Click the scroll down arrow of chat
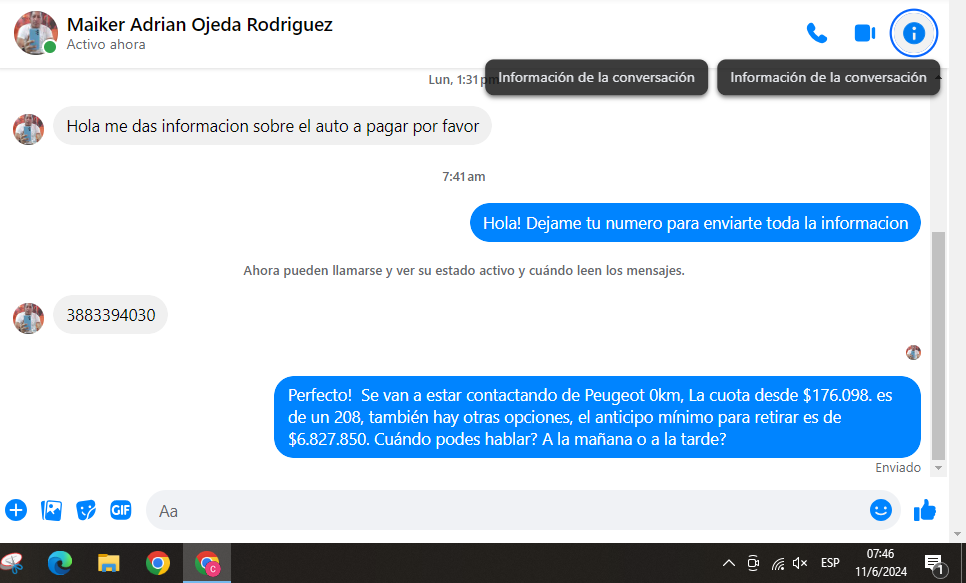The height and width of the screenshot is (583, 966). [938, 467]
